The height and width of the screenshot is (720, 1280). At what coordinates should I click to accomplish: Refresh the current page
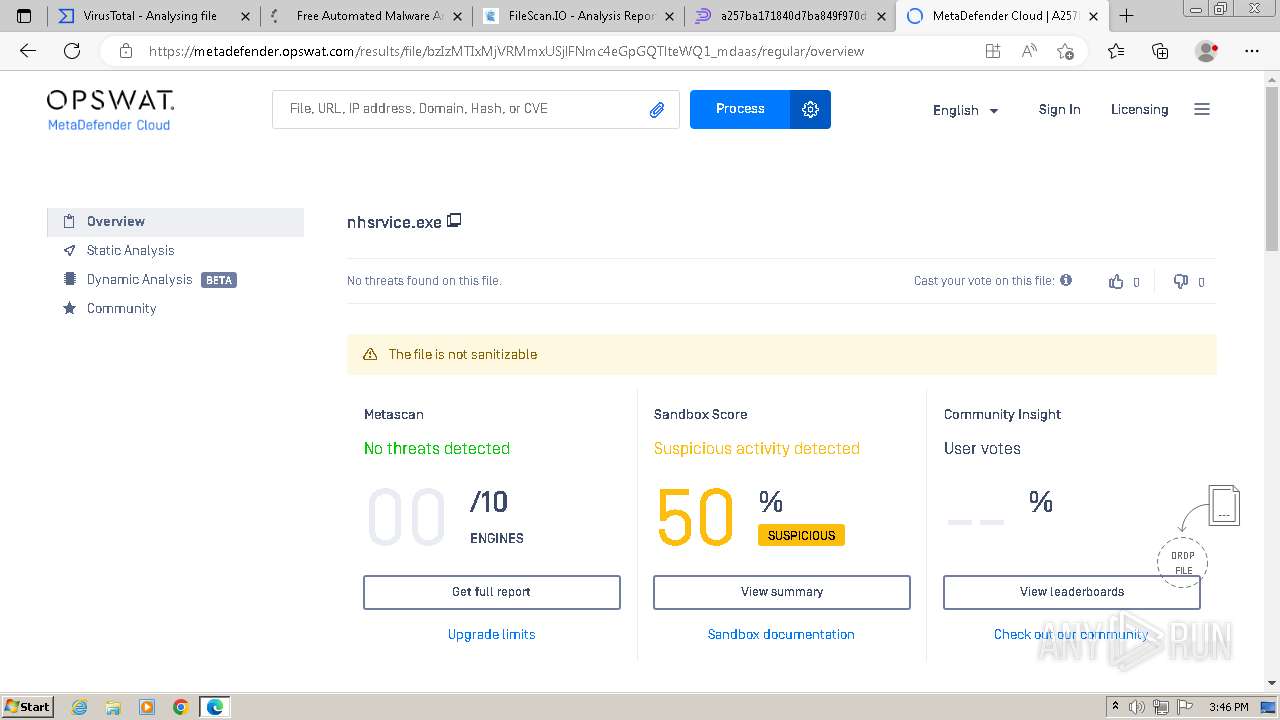(72, 51)
